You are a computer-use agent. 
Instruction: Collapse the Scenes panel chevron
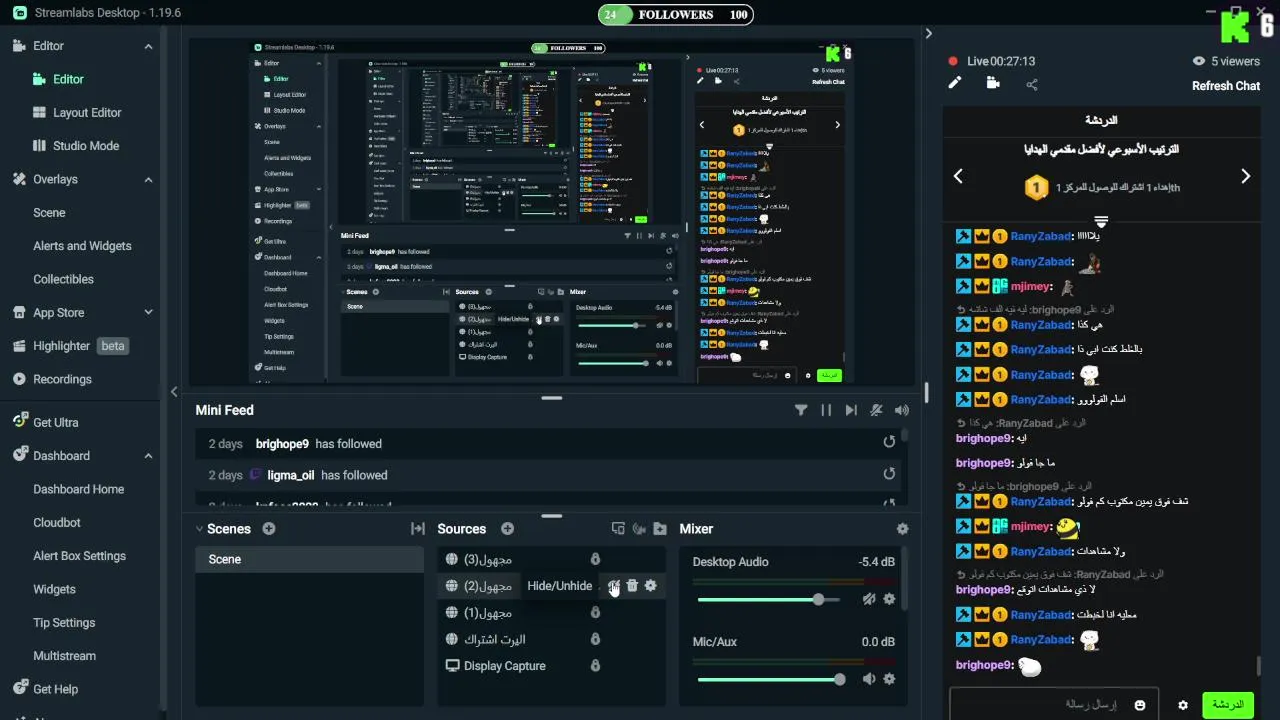pyautogui.click(x=199, y=529)
